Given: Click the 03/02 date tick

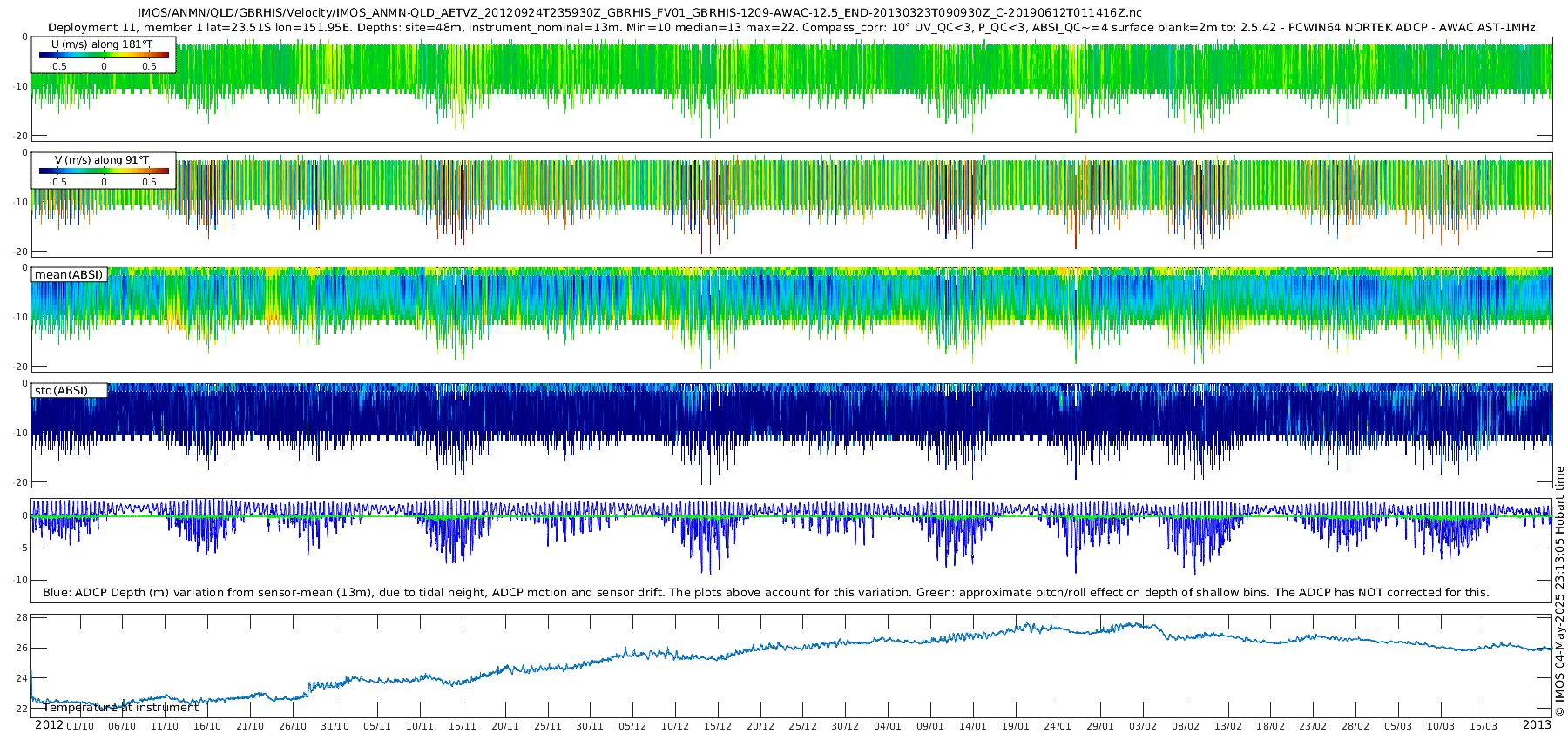Looking at the screenshot, I should coord(1143,727).
